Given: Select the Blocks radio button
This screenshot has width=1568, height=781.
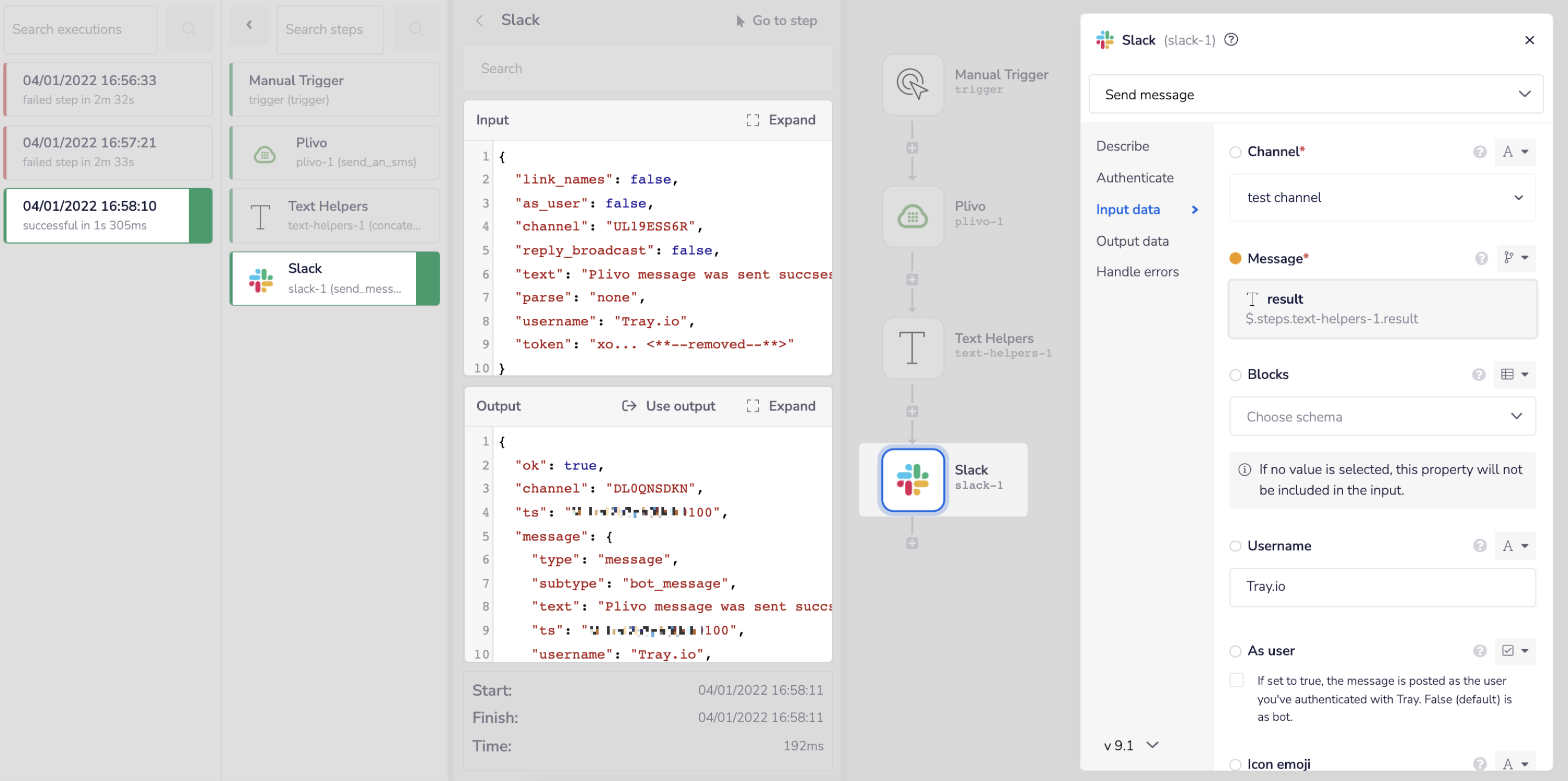Looking at the screenshot, I should click(1235, 374).
